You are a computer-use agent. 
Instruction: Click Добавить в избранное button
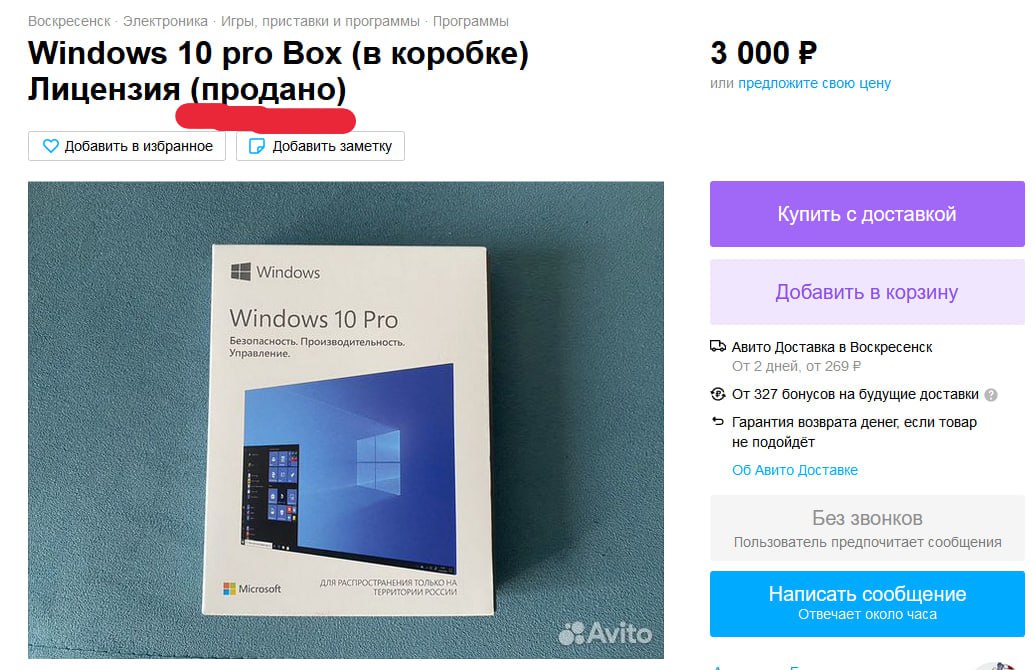coord(127,146)
